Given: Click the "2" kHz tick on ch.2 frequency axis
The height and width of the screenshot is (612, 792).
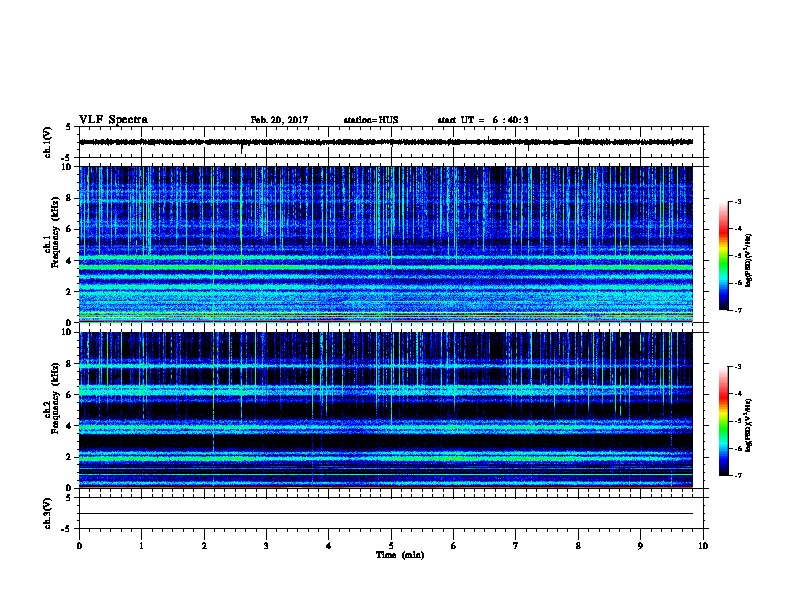Looking at the screenshot, I should 70,457.
